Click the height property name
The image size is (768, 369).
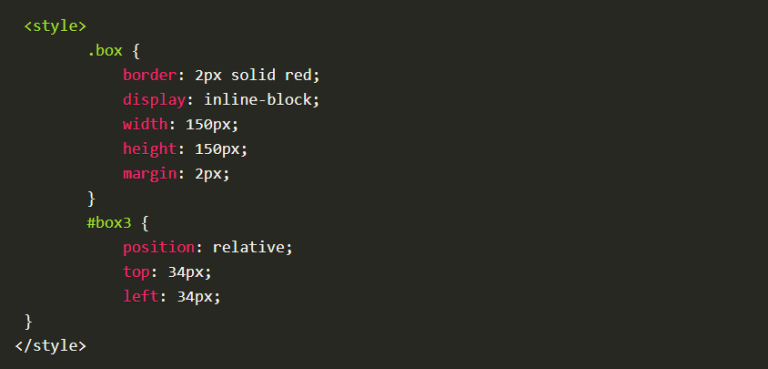click(x=149, y=149)
